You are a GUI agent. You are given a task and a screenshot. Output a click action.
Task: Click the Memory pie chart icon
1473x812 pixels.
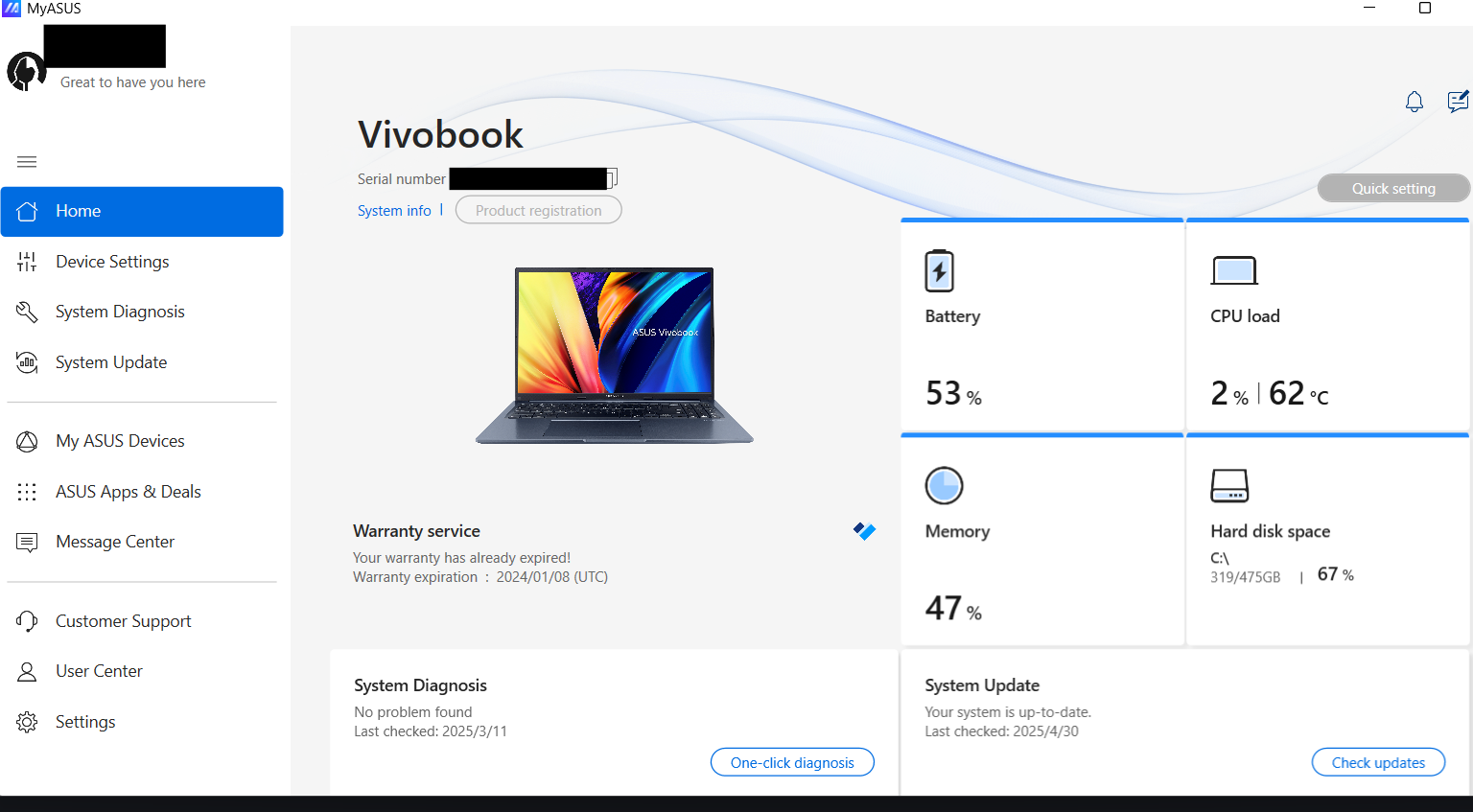[x=944, y=485]
